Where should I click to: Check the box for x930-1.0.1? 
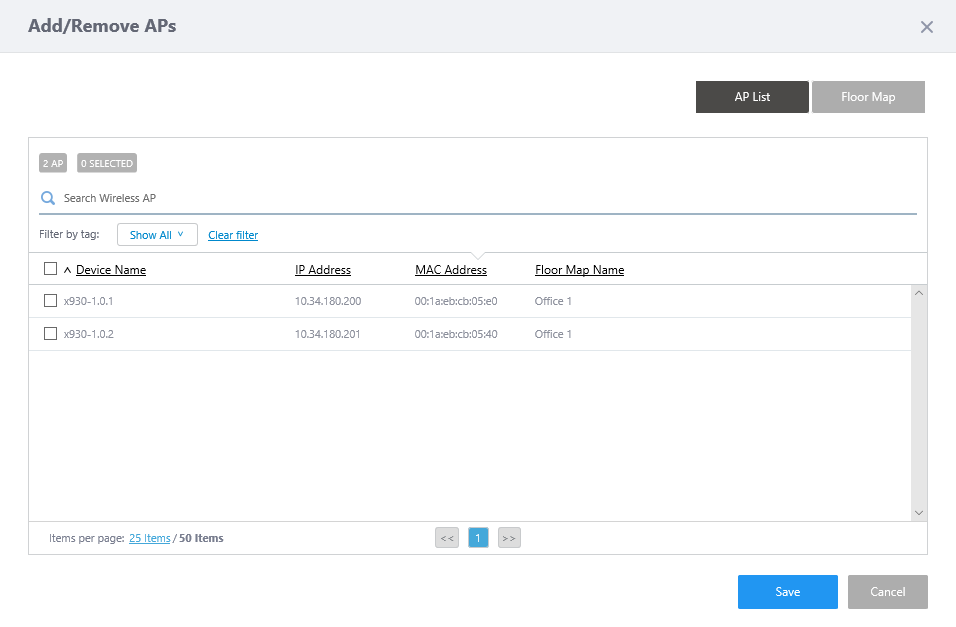[x=51, y=301]
